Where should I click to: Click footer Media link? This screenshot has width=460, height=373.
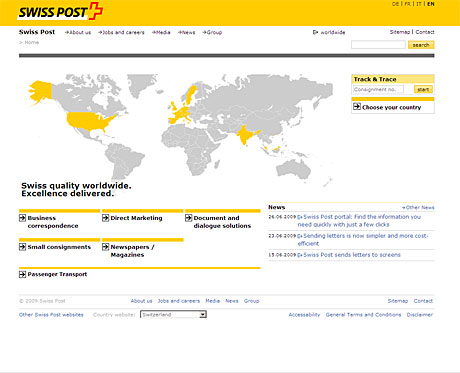click(213, 301)
